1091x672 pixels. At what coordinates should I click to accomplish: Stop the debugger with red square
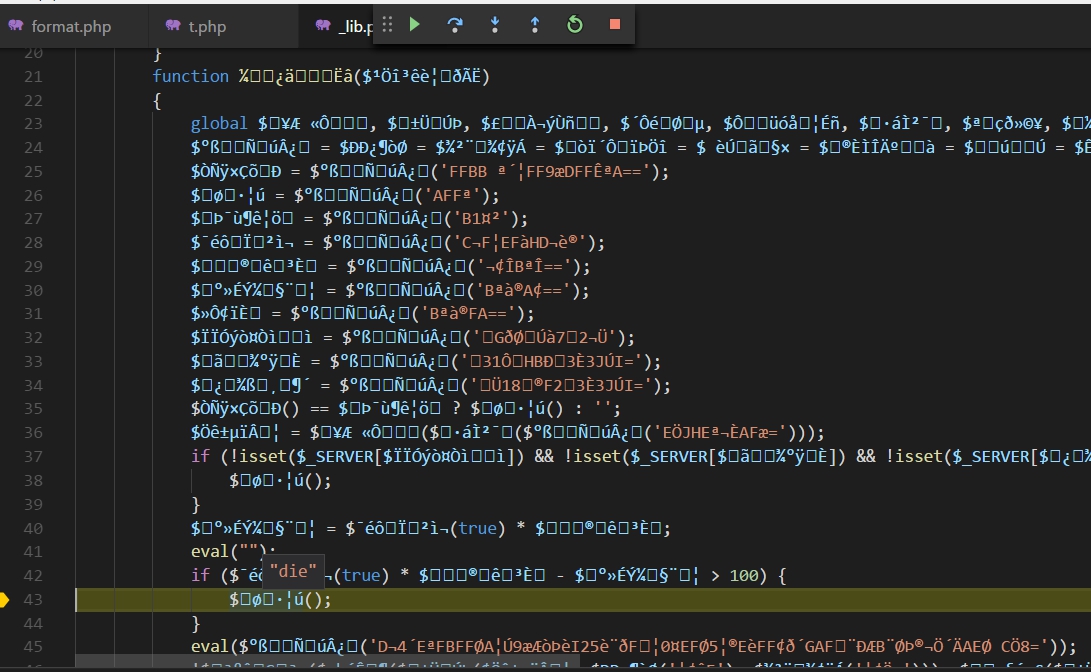click(x=615, y=24)
